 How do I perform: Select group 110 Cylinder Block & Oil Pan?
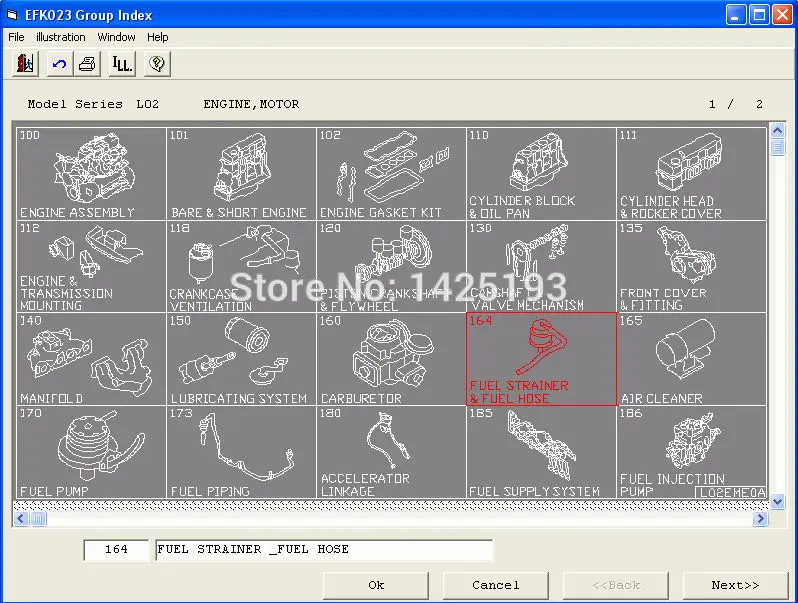(542, 174)
